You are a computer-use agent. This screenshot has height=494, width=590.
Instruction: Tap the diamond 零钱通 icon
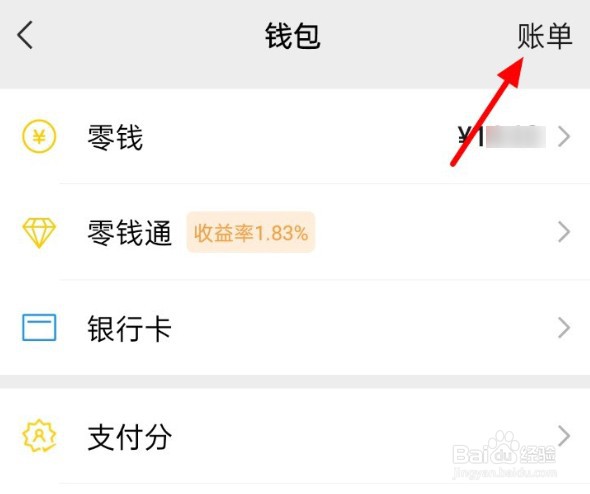(39, 232)
